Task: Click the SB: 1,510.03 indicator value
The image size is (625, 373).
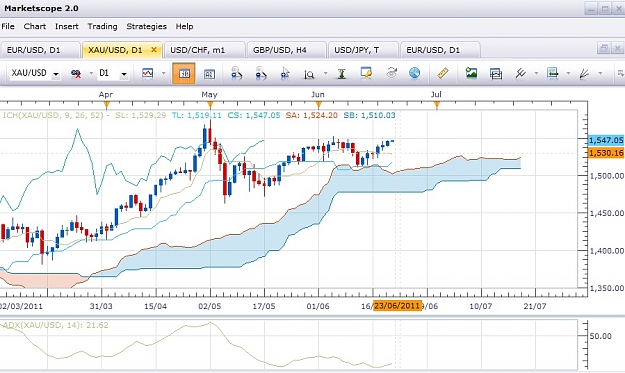Action: [369, 116]
